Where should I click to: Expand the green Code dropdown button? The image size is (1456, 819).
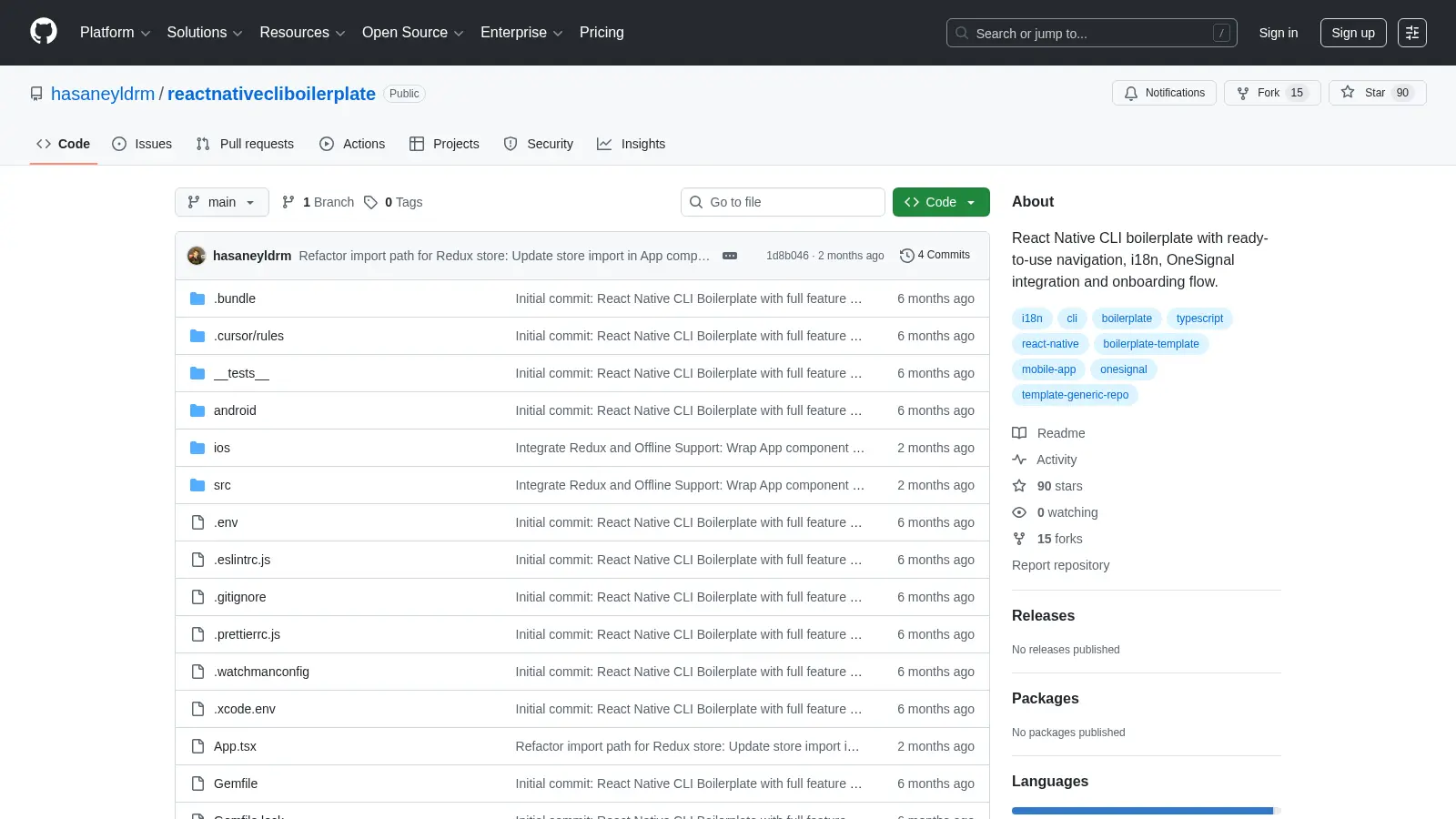[x=941, y=202]
